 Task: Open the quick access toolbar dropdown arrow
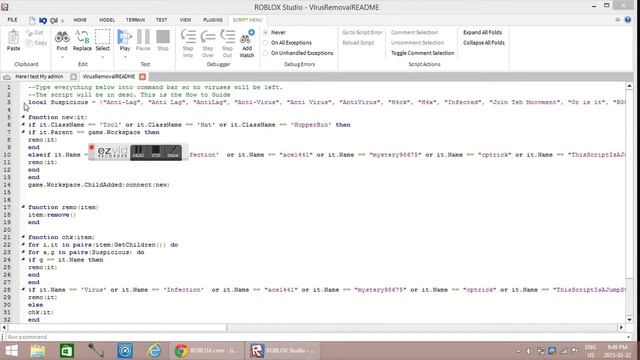(x=62, y=20)
